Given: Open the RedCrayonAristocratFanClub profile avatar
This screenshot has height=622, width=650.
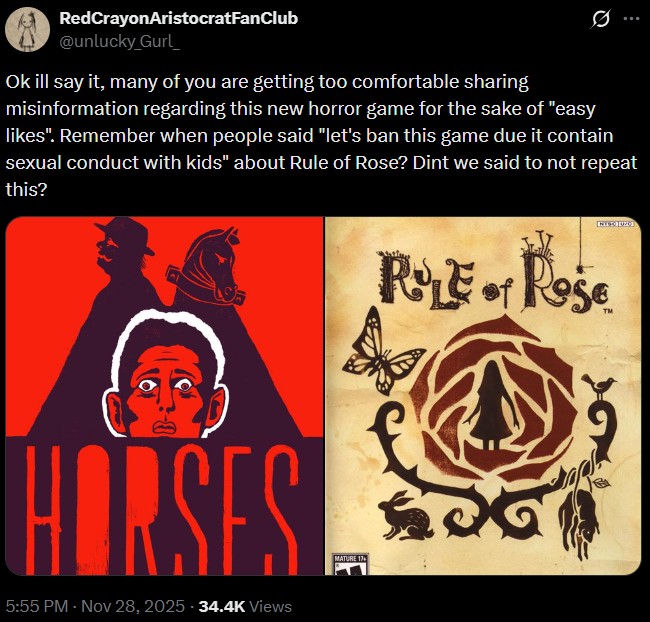Looking at the screenshot, I should click(27, 29).
